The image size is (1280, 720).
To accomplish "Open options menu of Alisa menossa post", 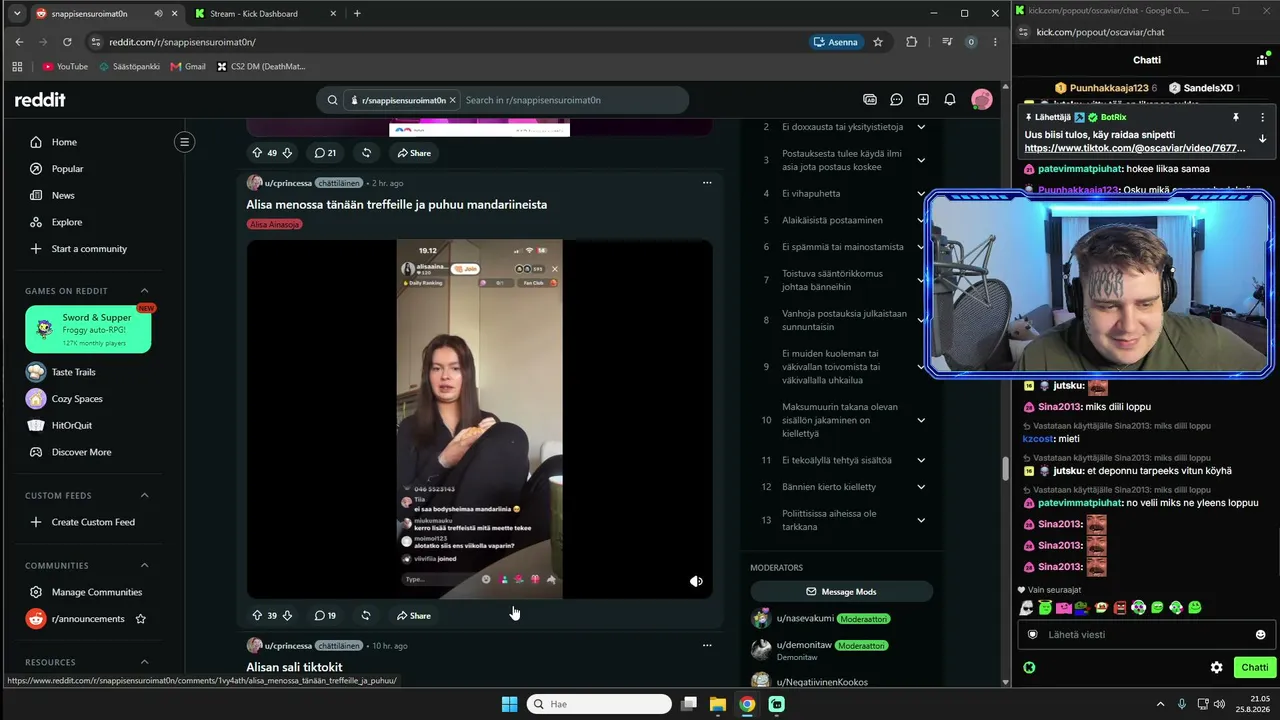I will coord(707,183).
